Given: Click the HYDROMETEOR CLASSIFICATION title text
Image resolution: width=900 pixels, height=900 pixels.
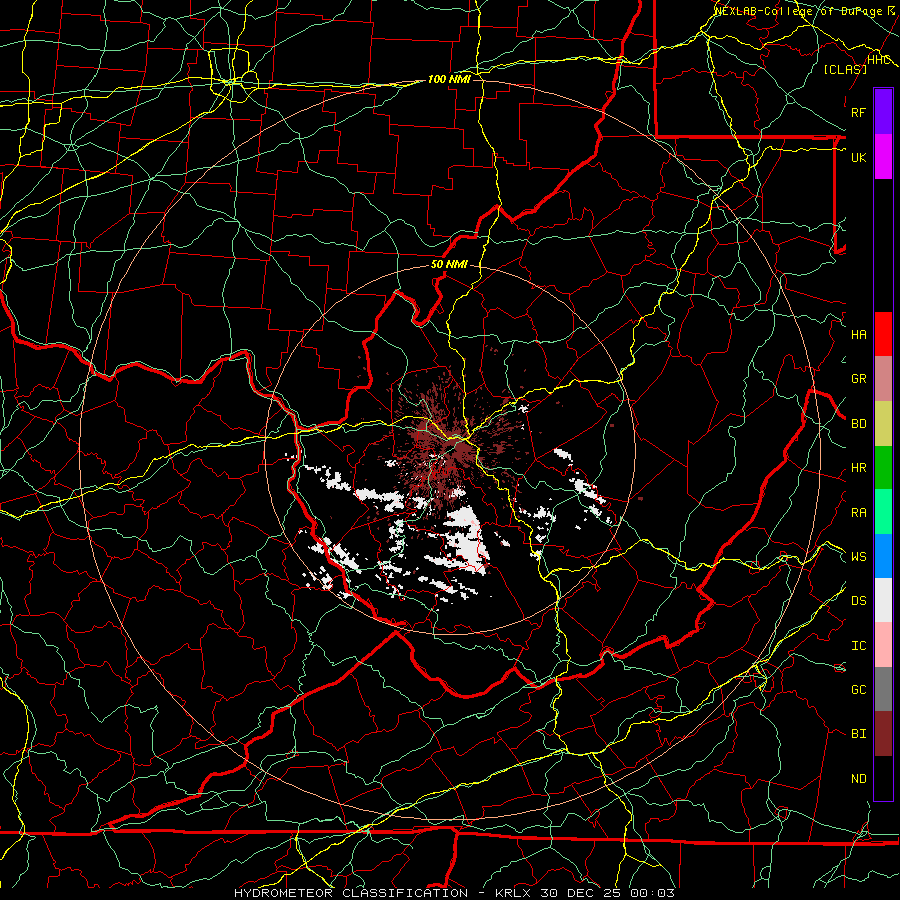Looking at the screenshot, I should [x=351, y=893].
